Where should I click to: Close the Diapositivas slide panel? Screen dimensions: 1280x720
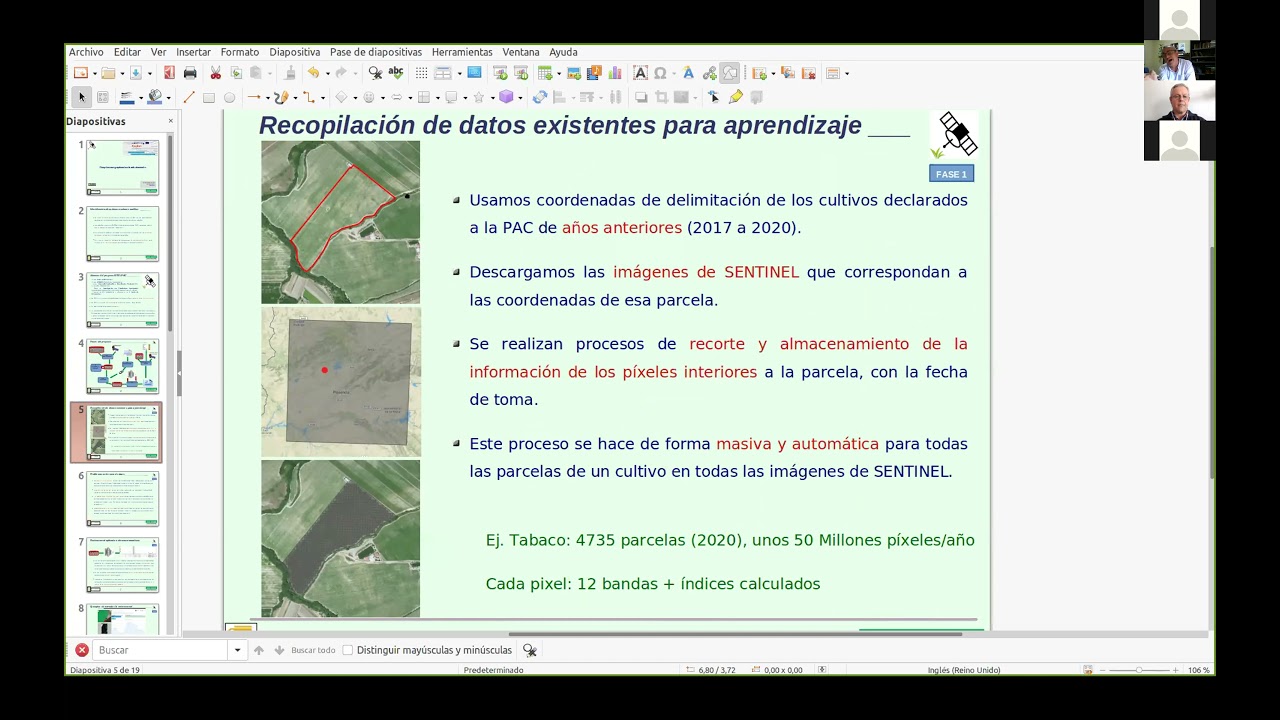pos(170,121)
